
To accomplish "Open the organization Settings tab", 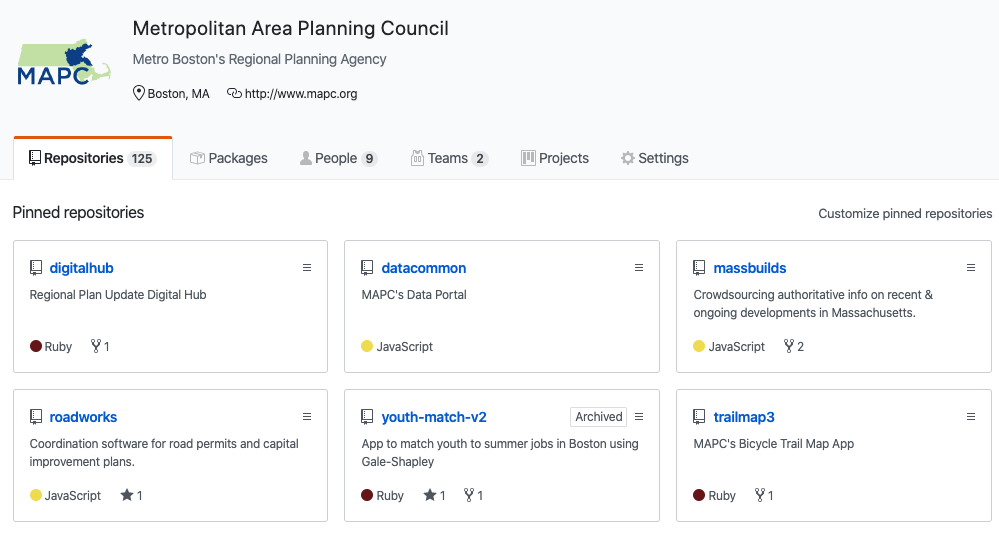I will pyautogui.click(x=655, y=158).
